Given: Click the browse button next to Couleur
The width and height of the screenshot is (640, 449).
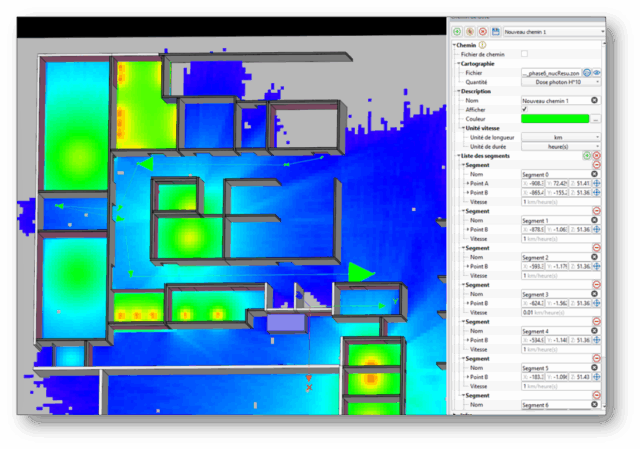Looking at the screenshot, I should (x=596, y=119).
